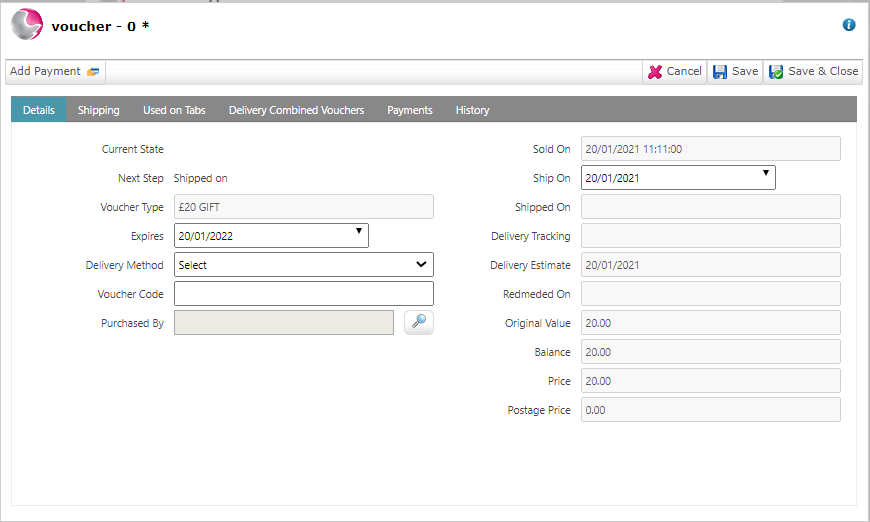The image size is (870, 522).
Task: Save the voucher
Action: coord(735,72)
